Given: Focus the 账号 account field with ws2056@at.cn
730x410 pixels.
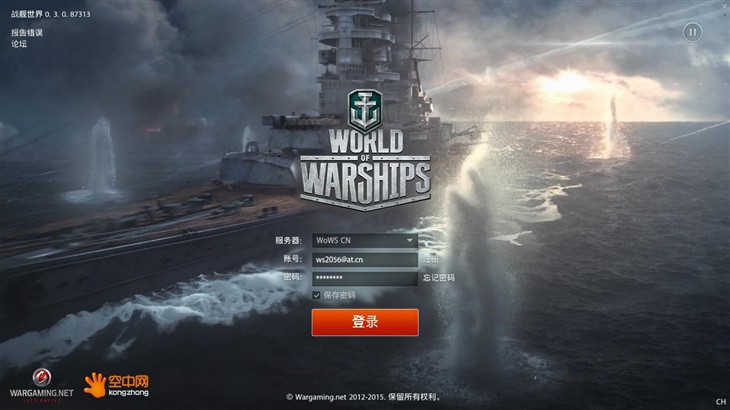Looking at the screenshot, I should coord(365,260).
